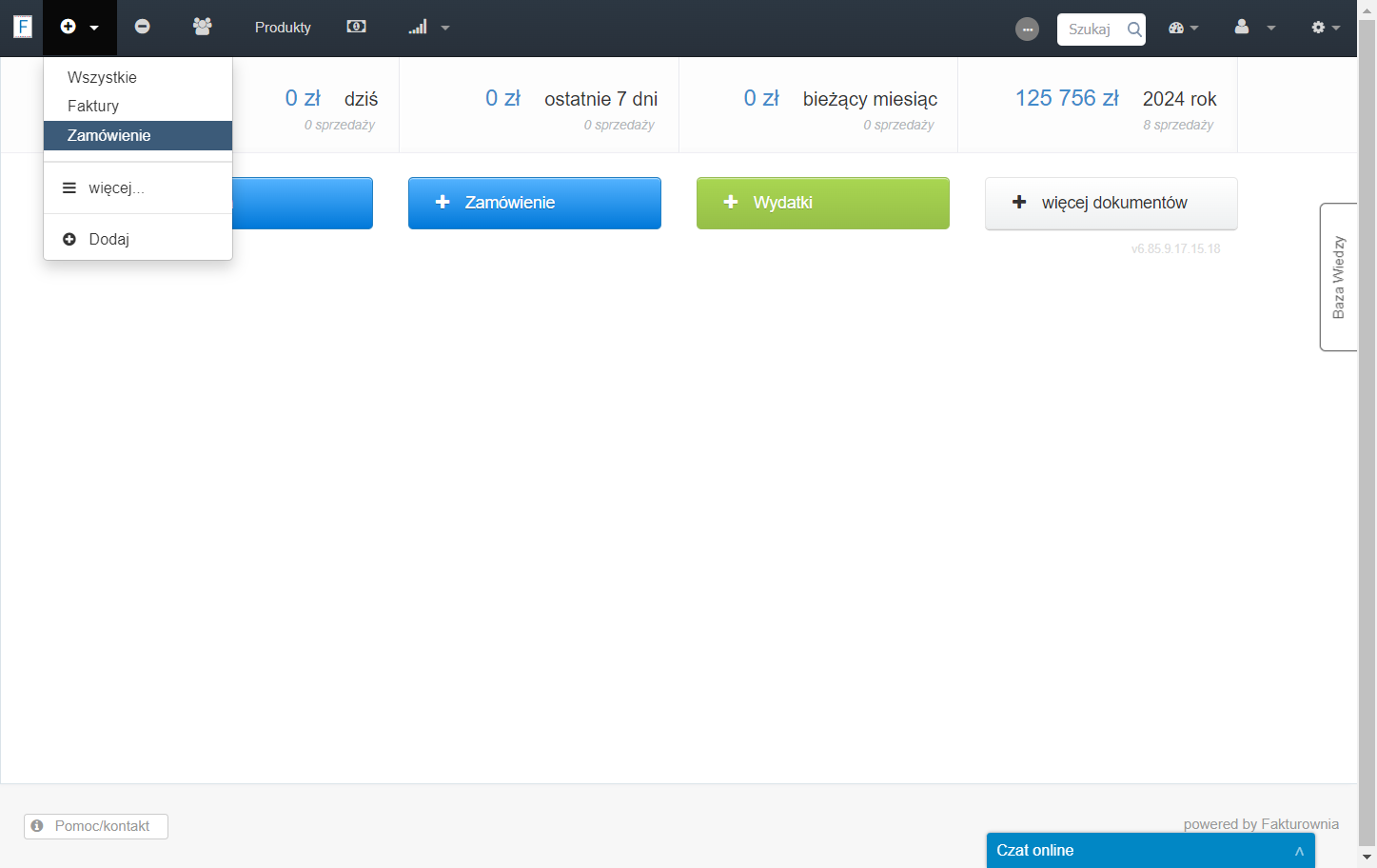Toggle the plus income dropdown in navbar
1377x868 pixels.
point(80,27)
